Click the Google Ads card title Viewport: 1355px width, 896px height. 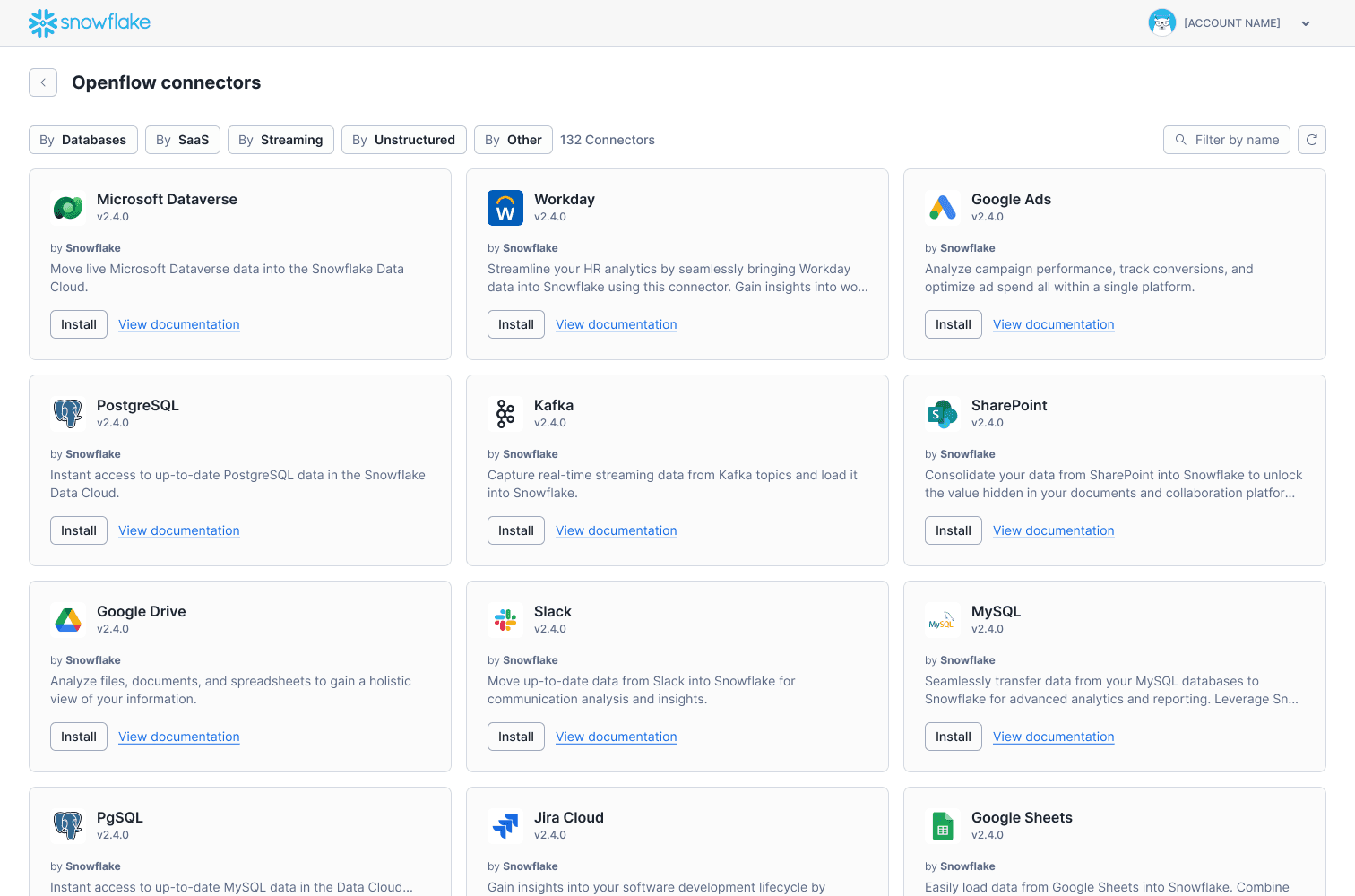(x=1011, y=199)
